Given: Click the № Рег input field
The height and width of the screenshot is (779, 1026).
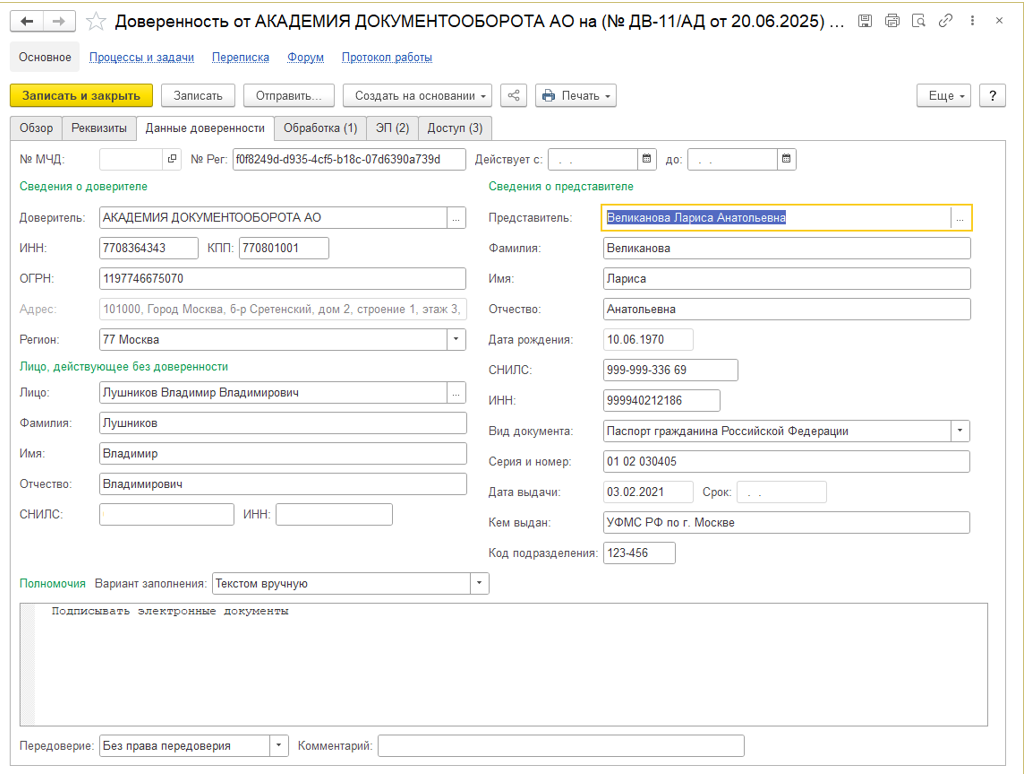Looking at the screenshot, I should (349, 159).
